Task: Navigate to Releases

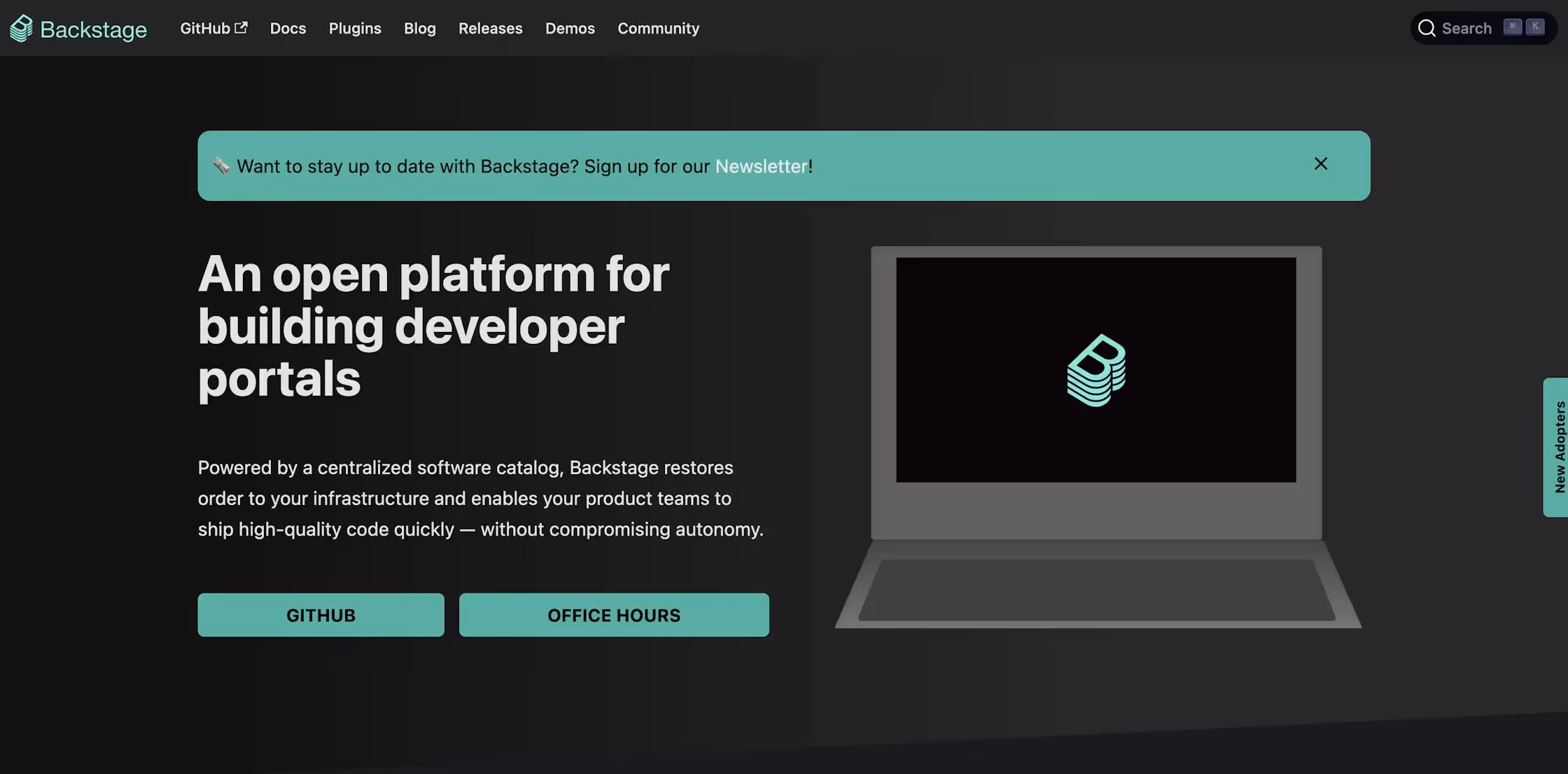Action: [490, 28]
